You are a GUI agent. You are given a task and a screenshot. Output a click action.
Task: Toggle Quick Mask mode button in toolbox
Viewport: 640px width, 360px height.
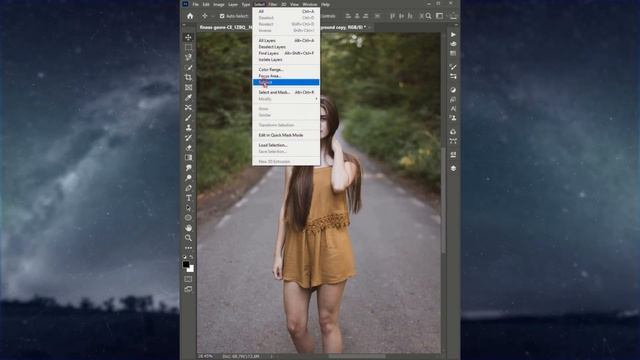188,279
